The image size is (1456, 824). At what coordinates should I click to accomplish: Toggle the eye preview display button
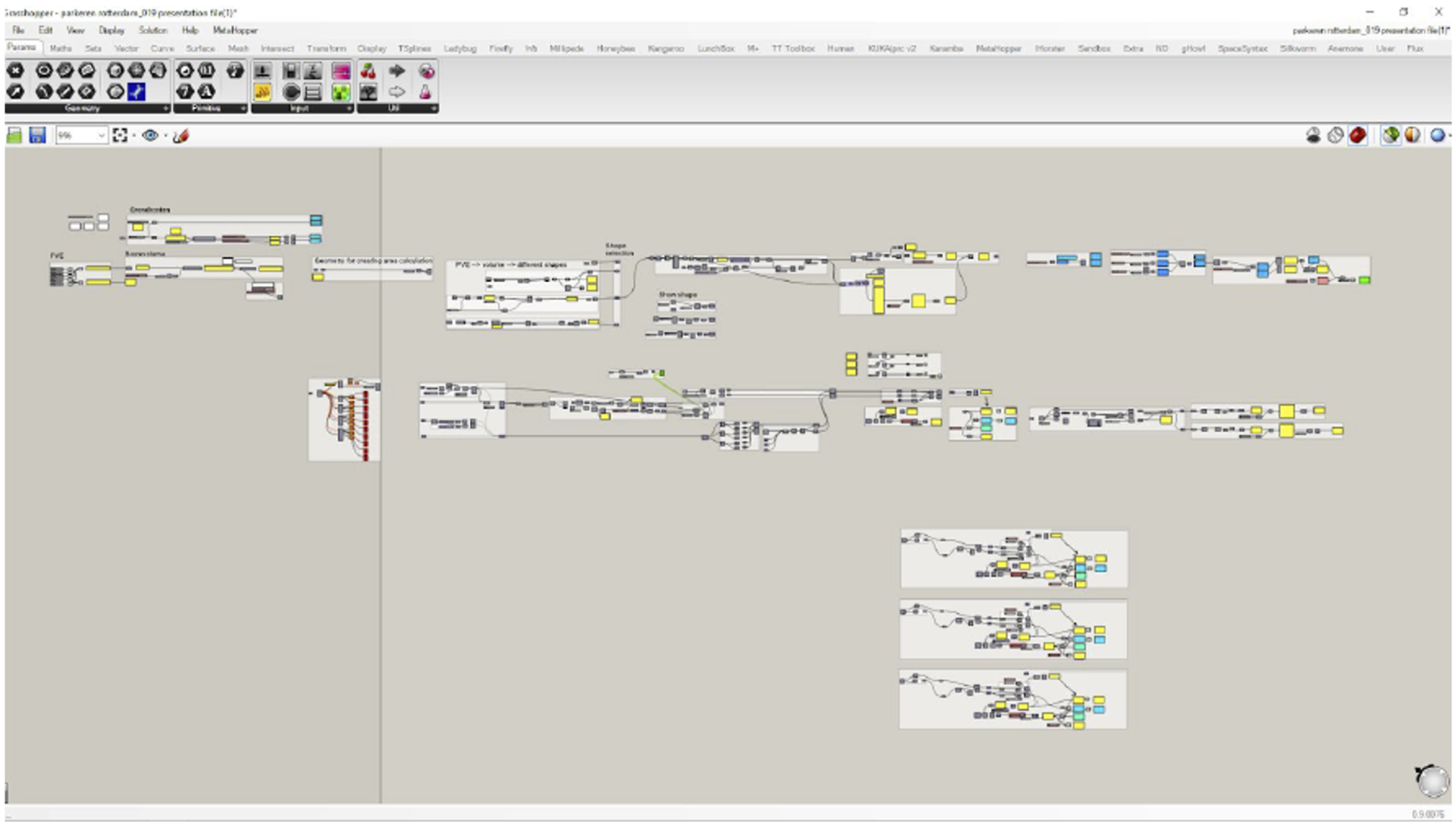[150, 136]
